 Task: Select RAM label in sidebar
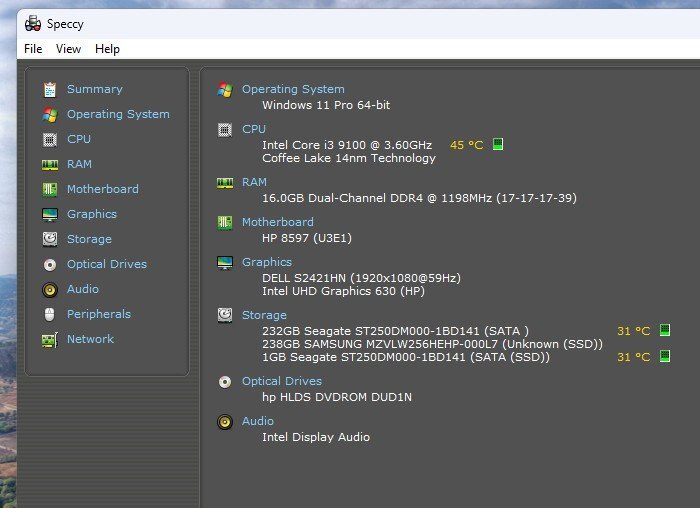pos(79,164)
